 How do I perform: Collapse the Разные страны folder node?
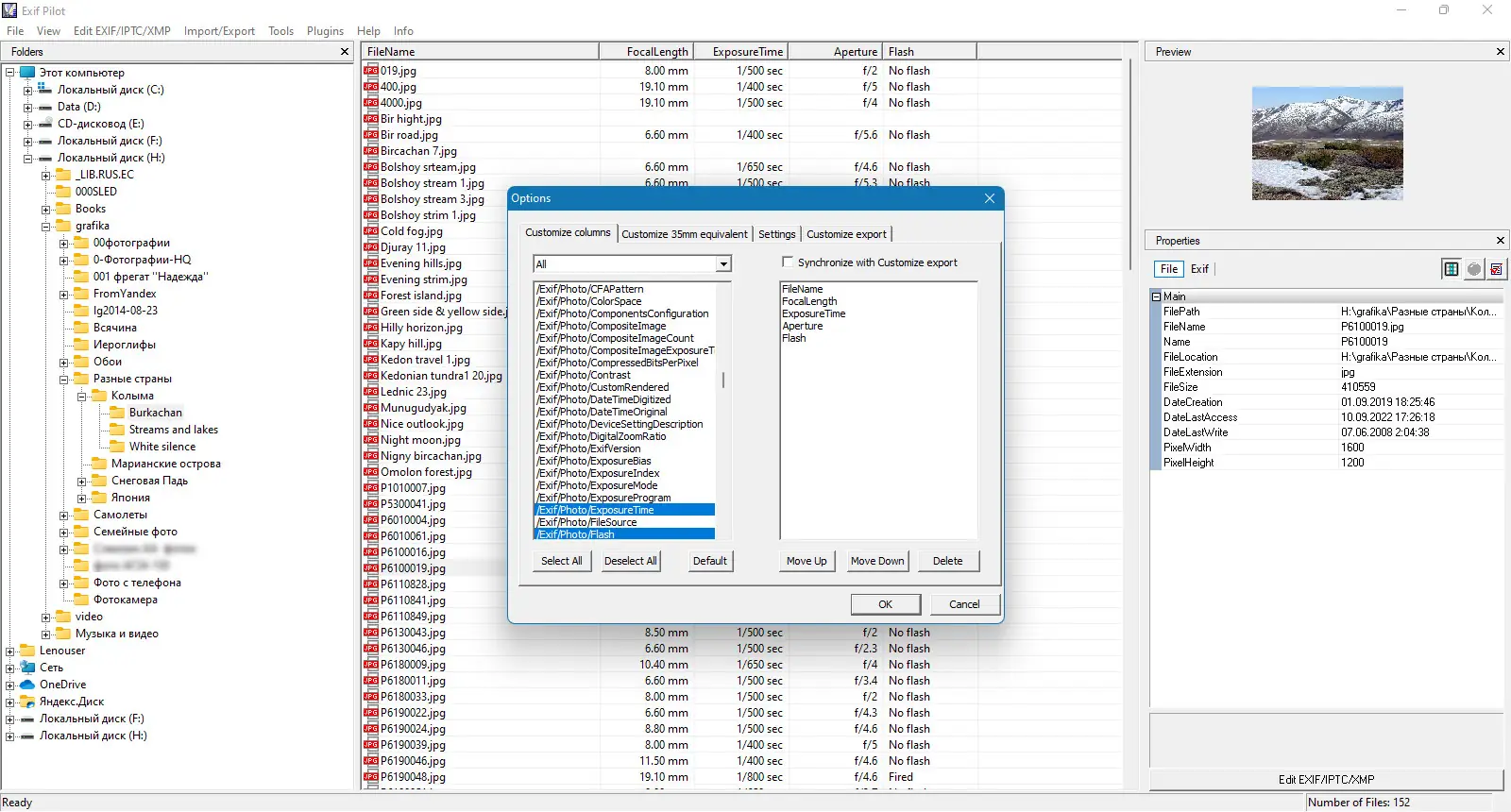(x=63, y=380)
